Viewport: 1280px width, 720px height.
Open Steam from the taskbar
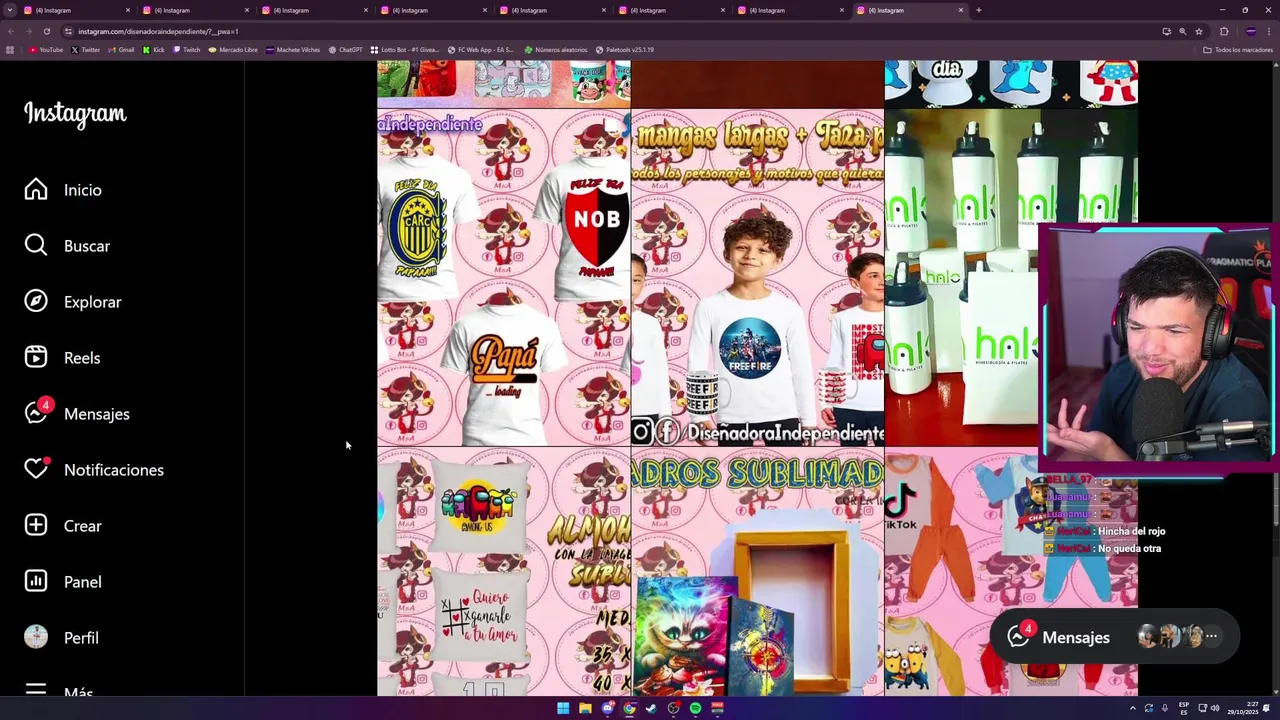(x=651, y=708)
